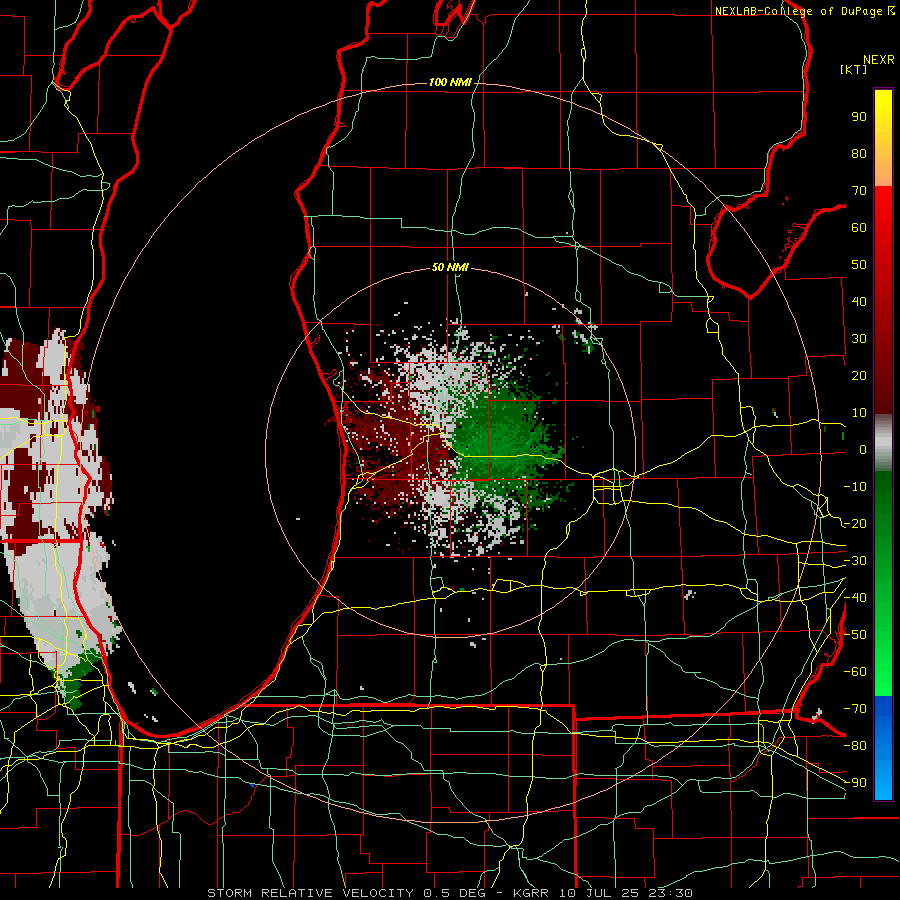Click the positive 70 scale value

click(859, 191)
